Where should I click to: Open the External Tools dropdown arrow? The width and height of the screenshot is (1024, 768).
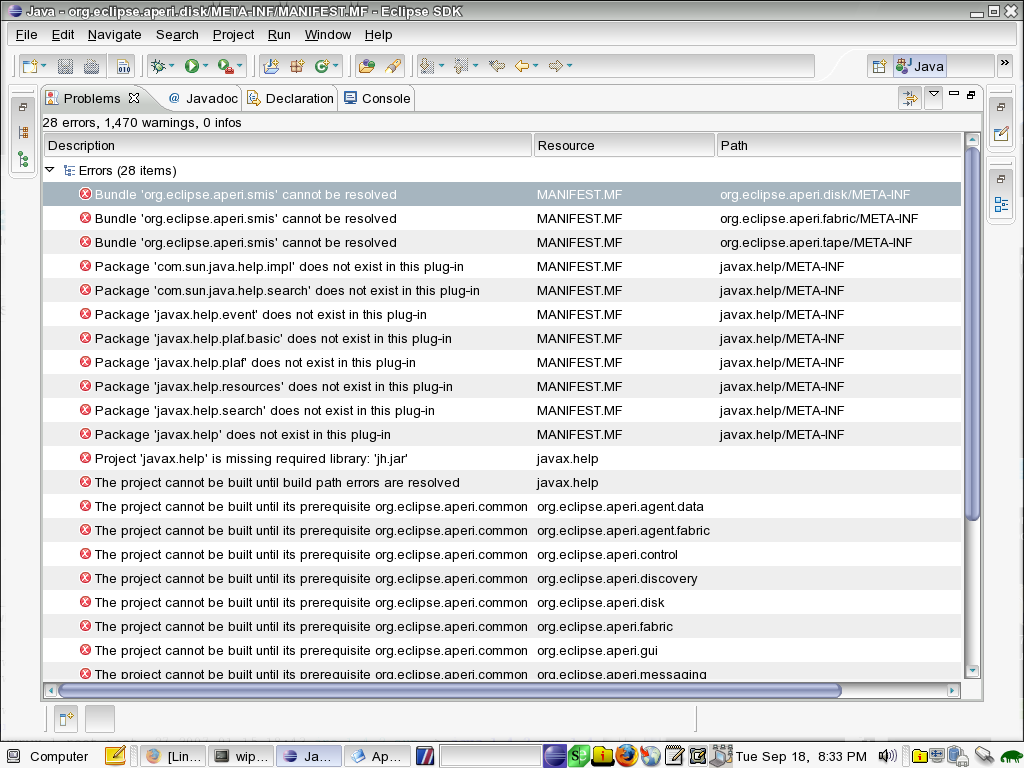point(240,66)
